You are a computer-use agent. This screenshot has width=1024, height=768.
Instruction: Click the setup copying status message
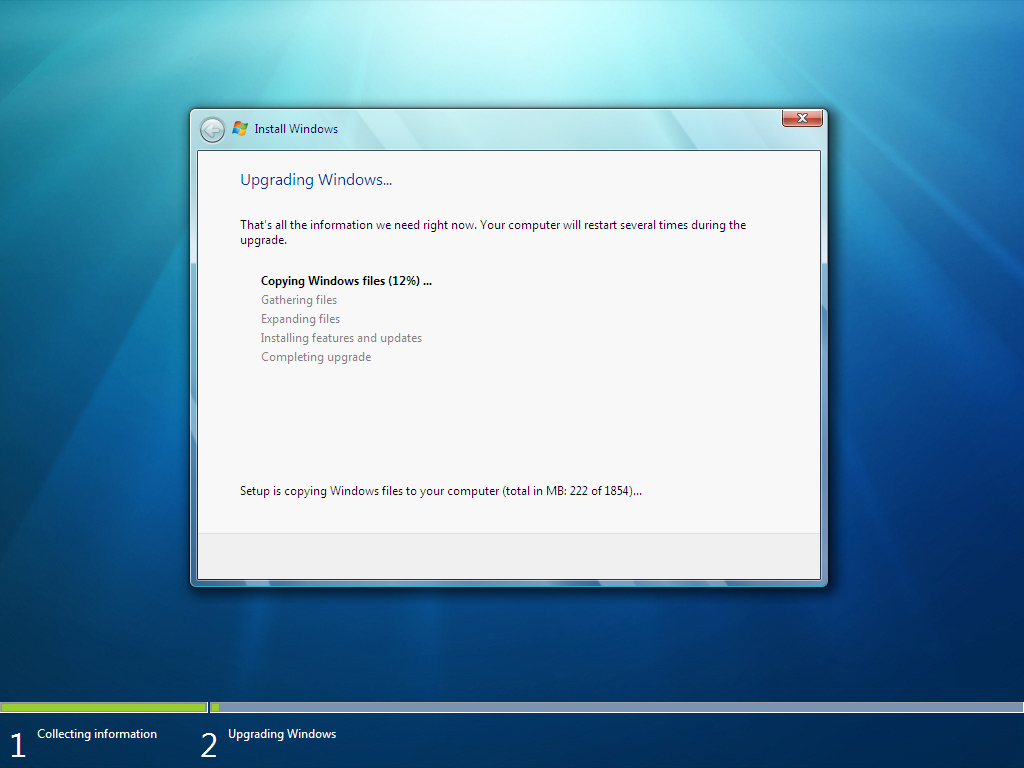[x=441, y=491]
